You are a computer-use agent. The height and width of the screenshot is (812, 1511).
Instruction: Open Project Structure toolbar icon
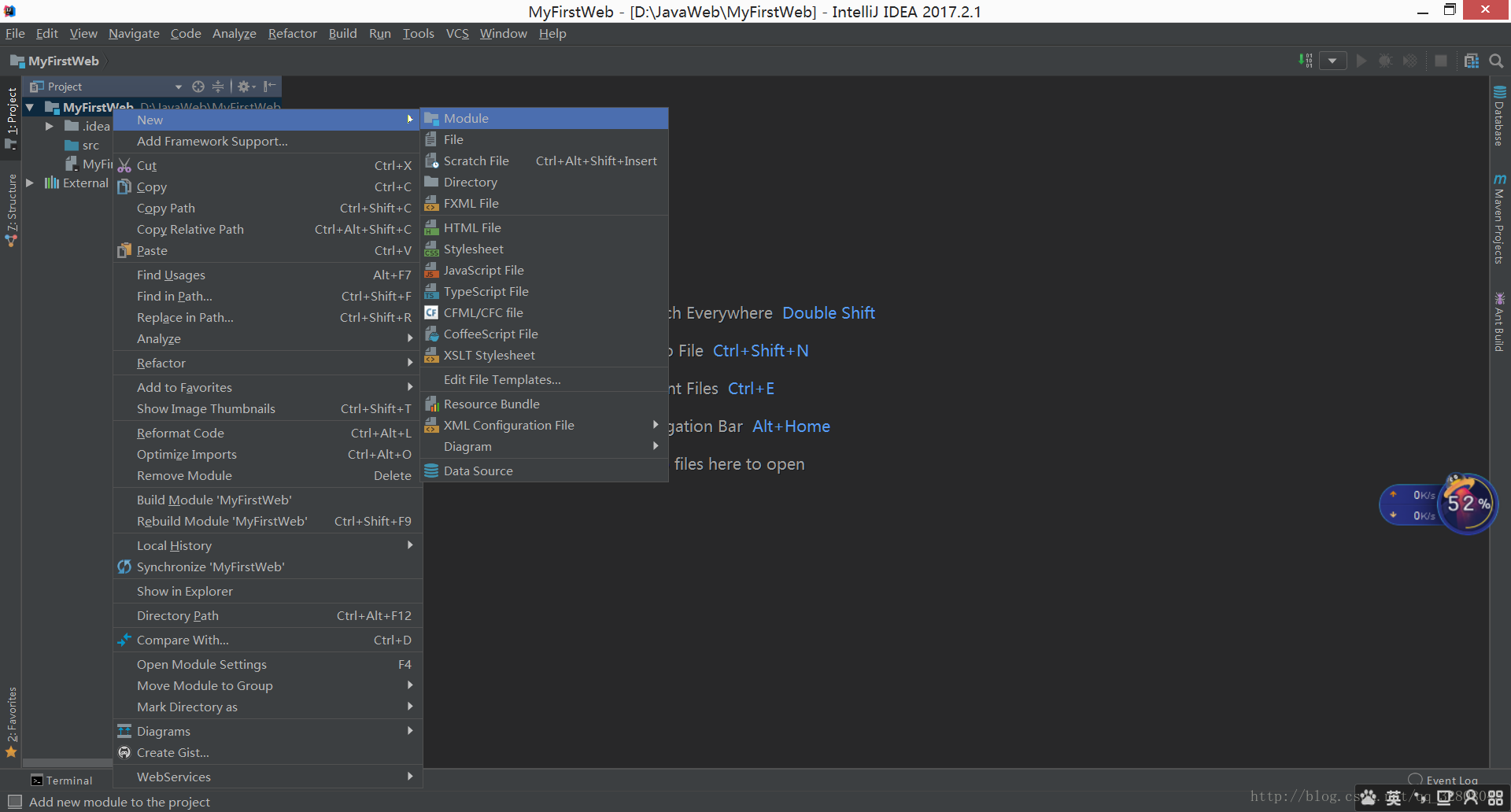coord(1472,61)
